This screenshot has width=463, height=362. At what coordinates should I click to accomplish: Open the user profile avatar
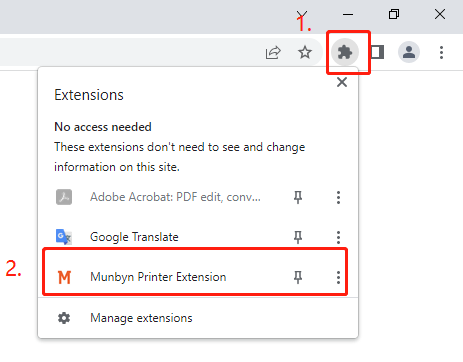(x=409, y=52)
